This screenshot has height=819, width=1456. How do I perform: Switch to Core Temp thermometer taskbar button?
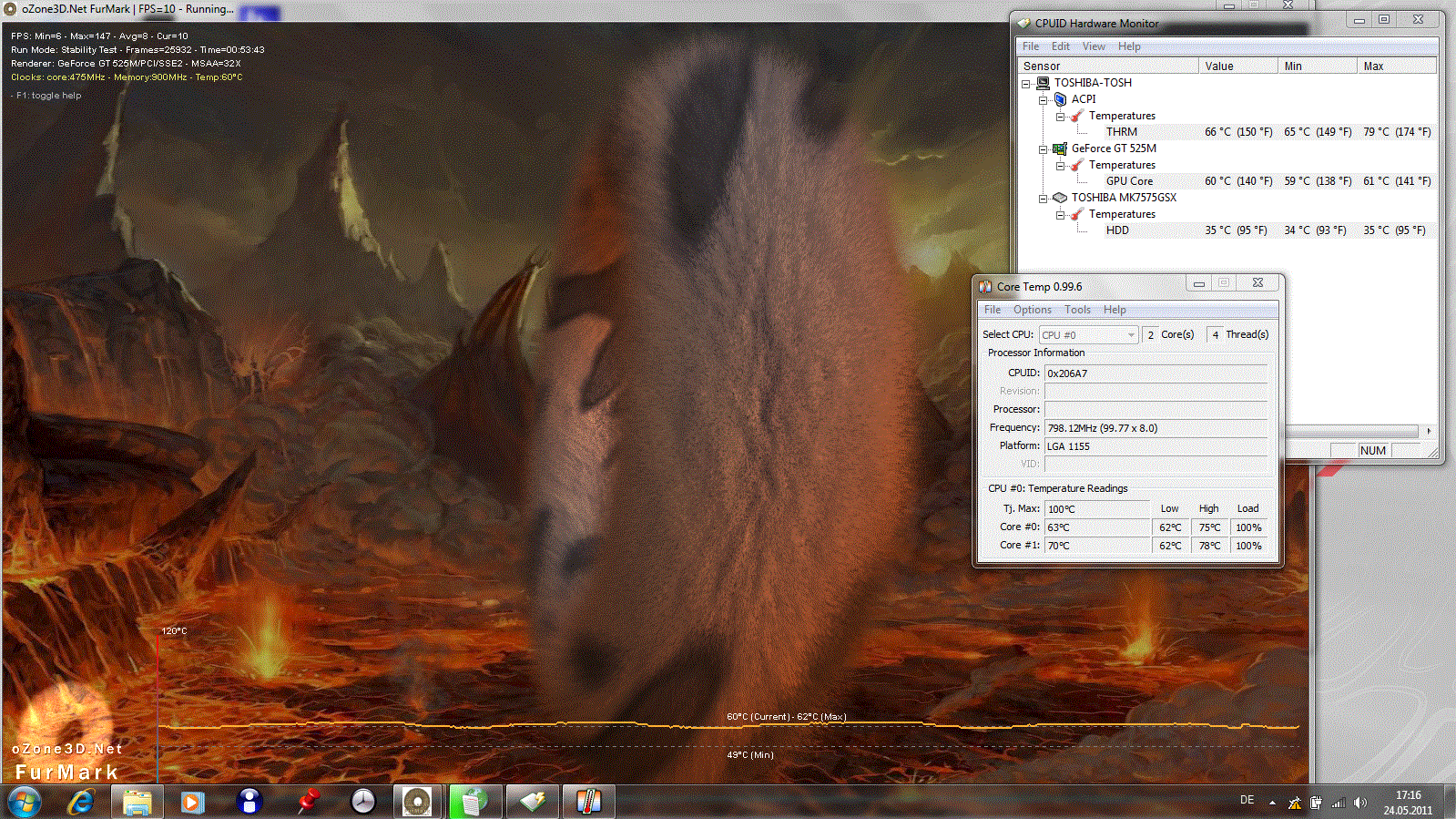coord(588,802)
